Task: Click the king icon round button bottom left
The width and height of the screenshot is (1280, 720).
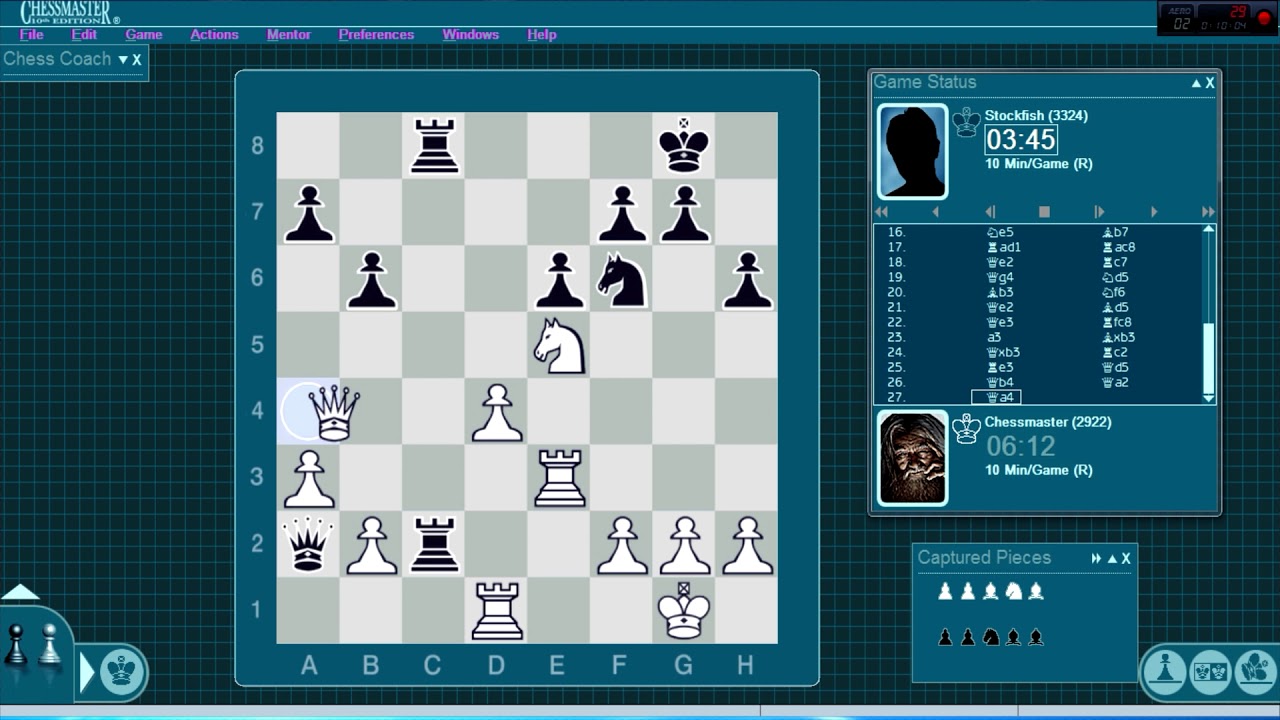Action: coord(122,671)
